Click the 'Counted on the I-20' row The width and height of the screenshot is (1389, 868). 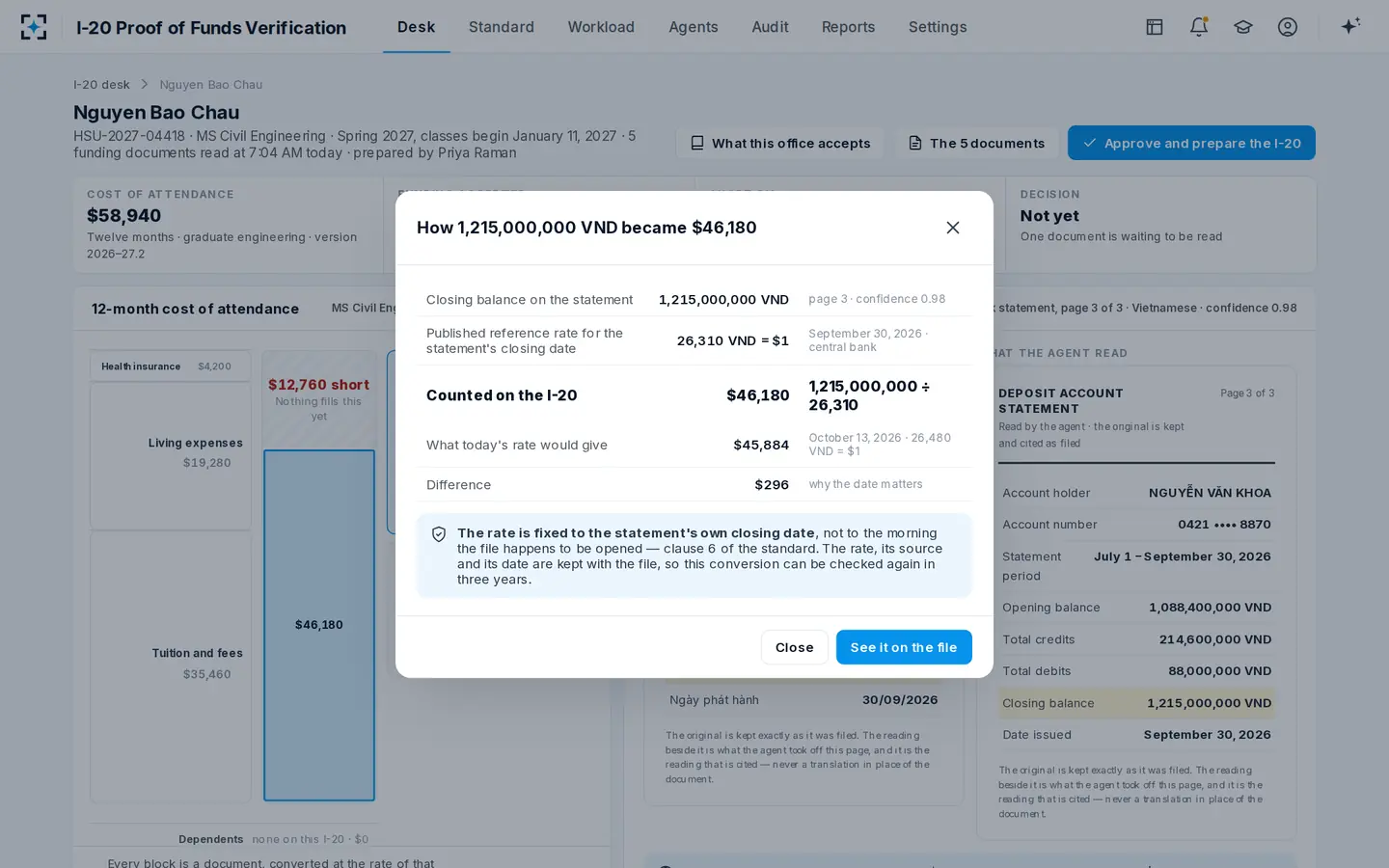click(694, 395)
